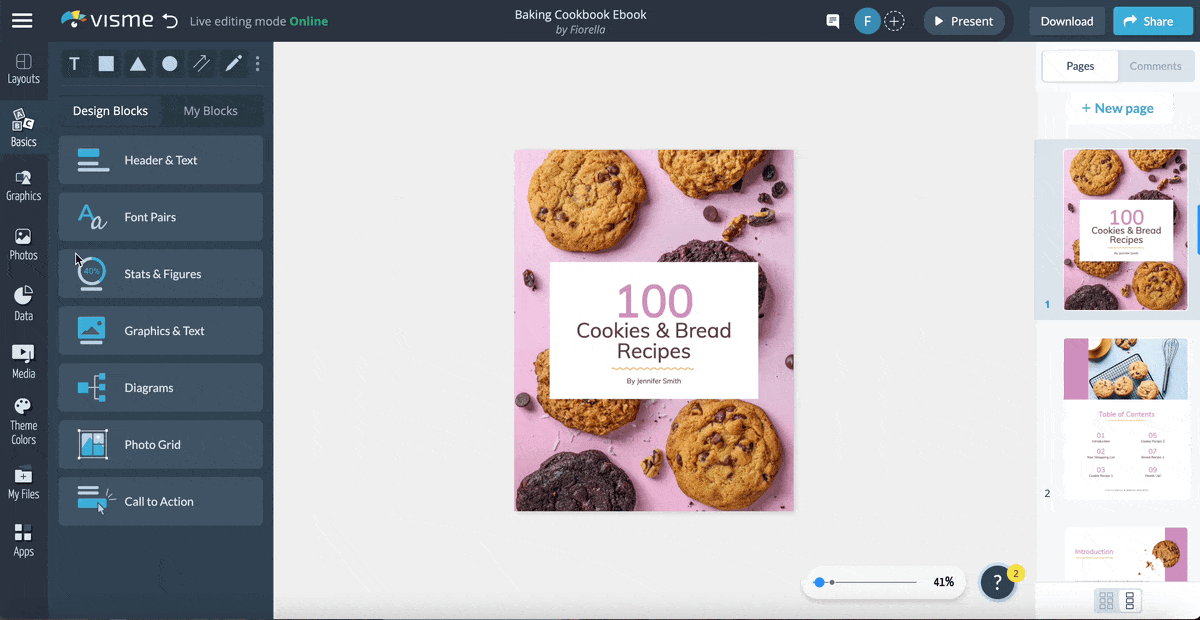Select the Text tool
This screenshot has height=620, width=1200.
74,63
